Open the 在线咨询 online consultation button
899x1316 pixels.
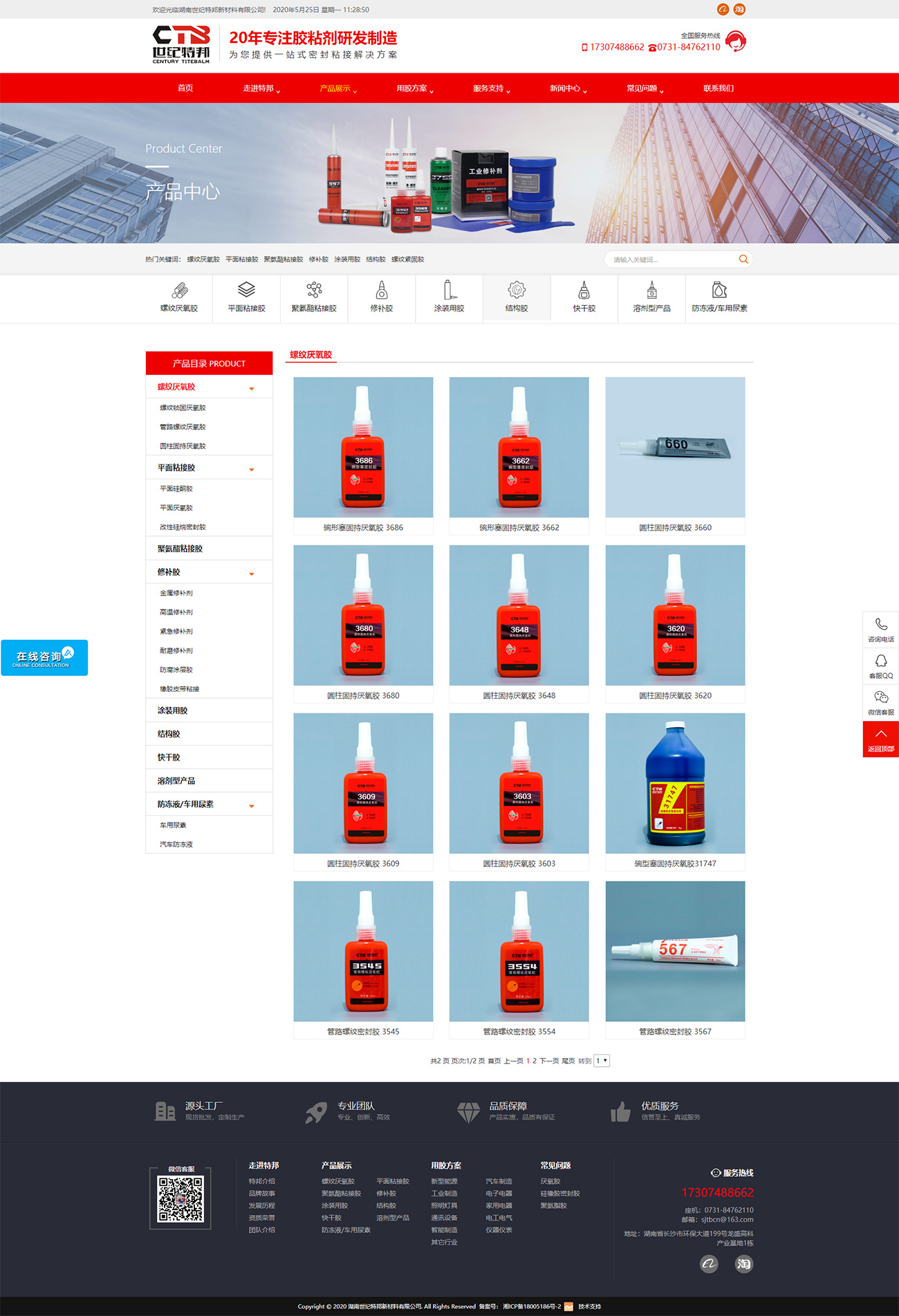44,658
